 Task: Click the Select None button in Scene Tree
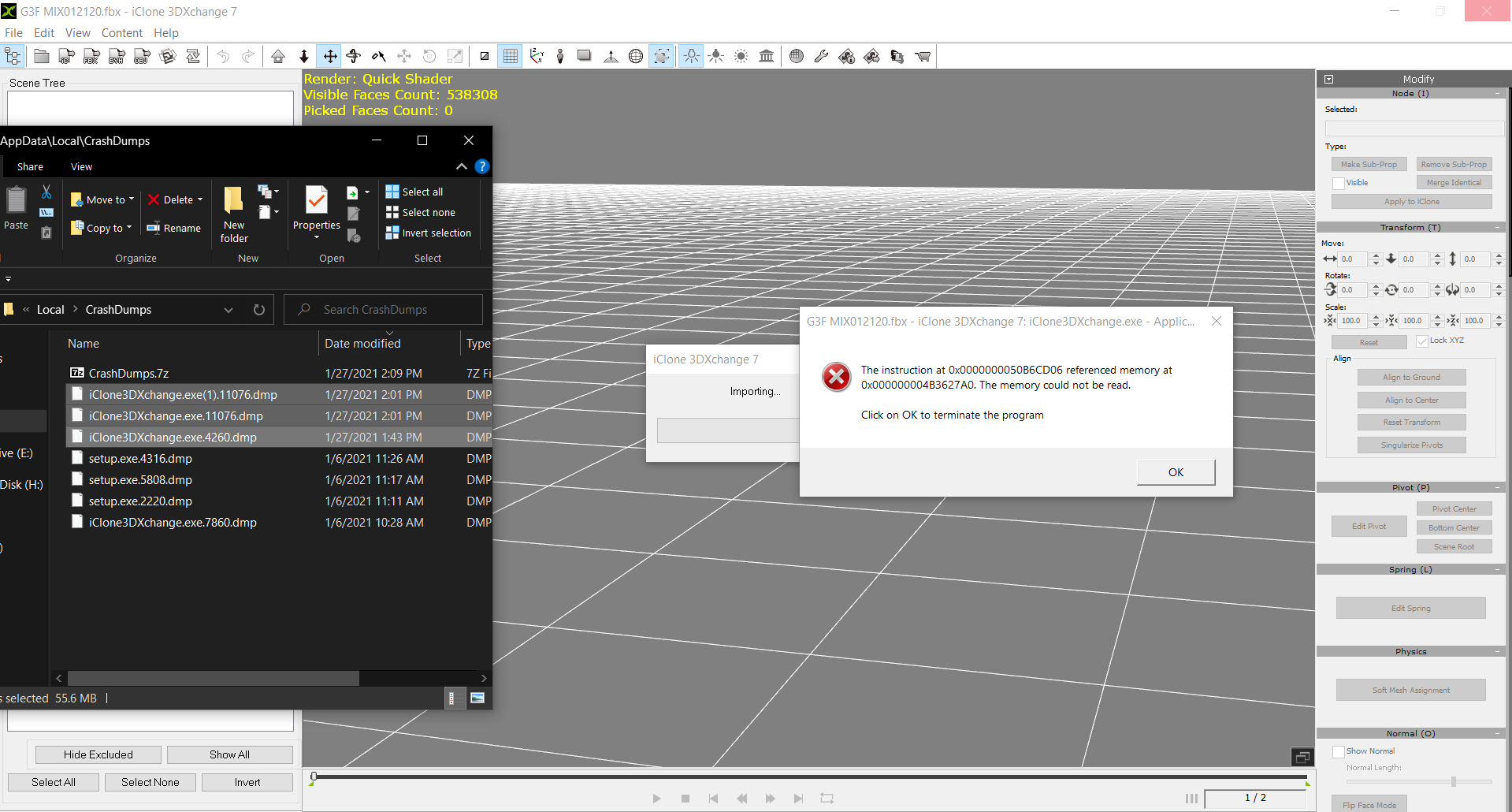[x=150, y=782]
